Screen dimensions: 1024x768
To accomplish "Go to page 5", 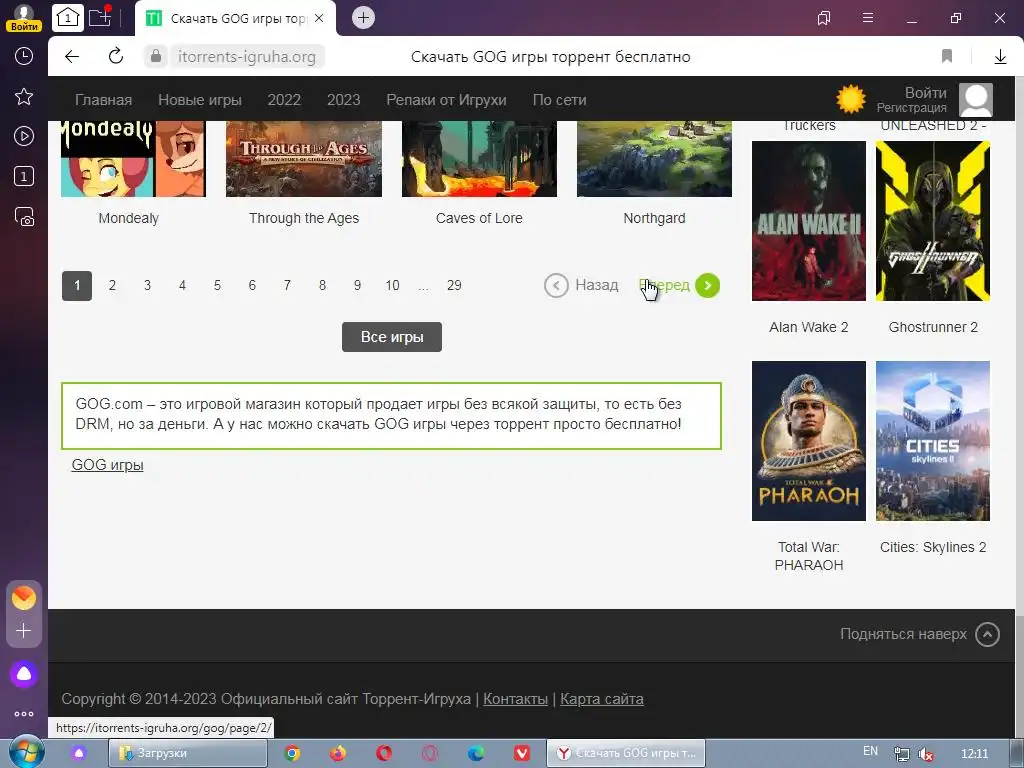I will point(217,285).
